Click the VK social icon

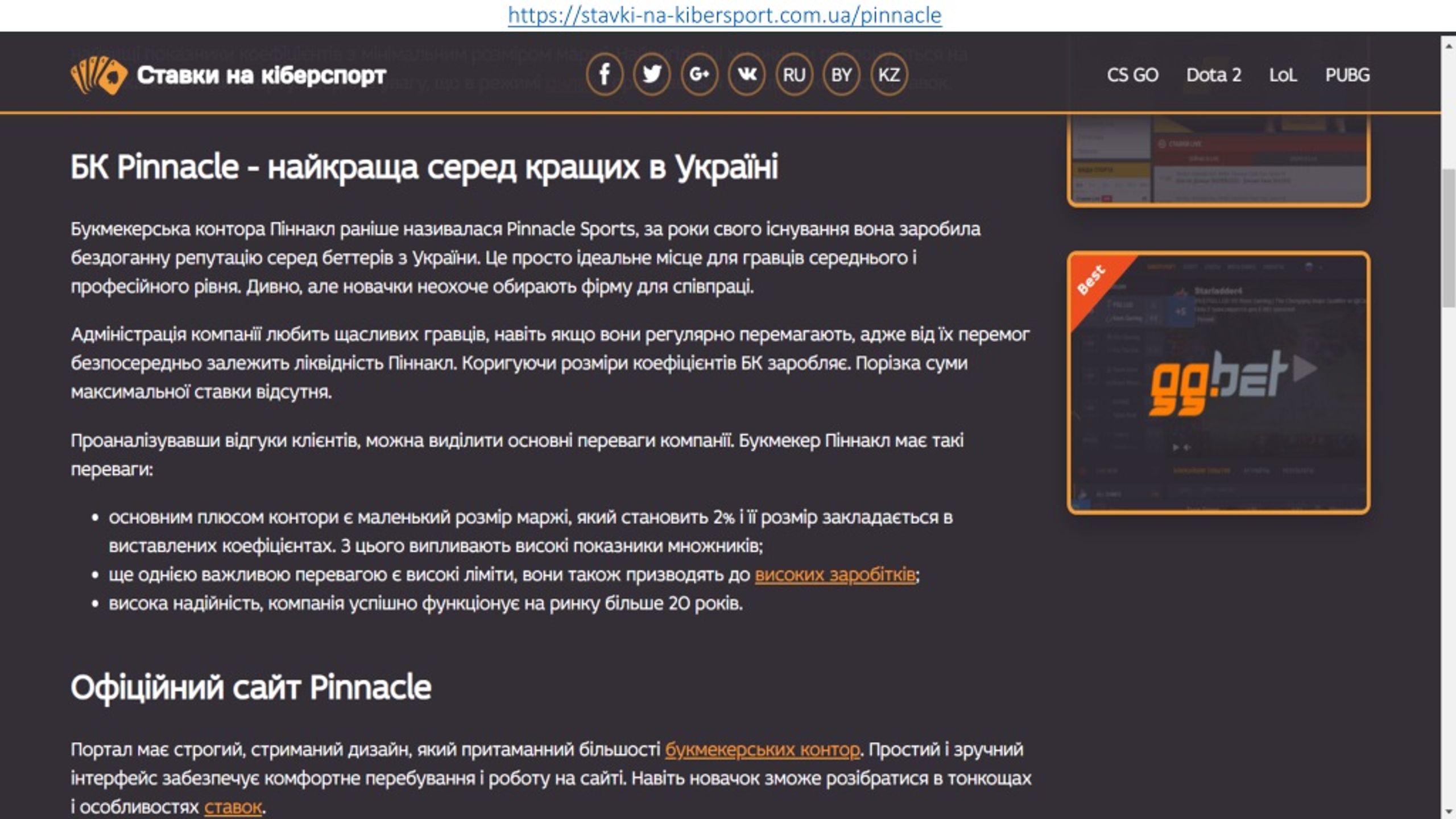point(747,75)
